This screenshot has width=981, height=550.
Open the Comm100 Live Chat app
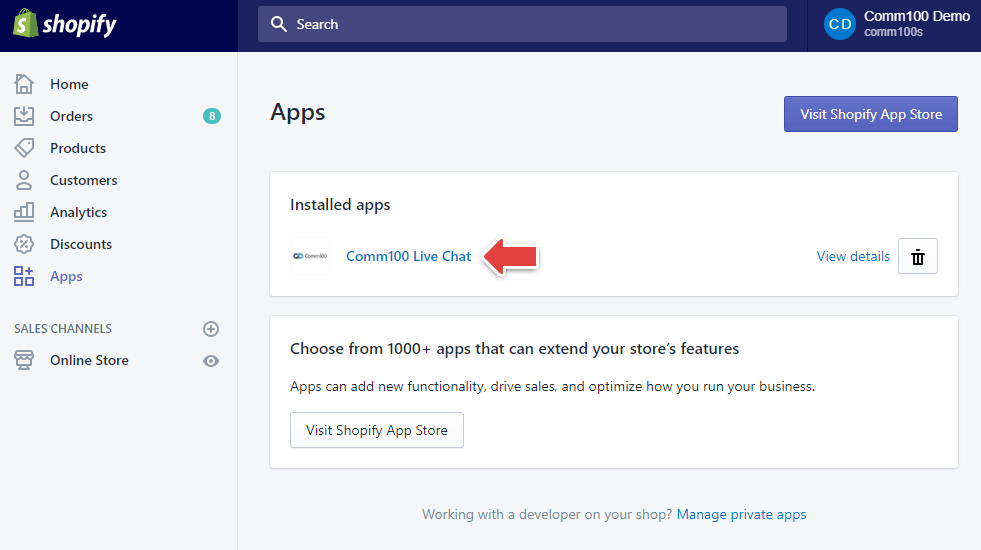pyautogui.click(x=408, y=256)
